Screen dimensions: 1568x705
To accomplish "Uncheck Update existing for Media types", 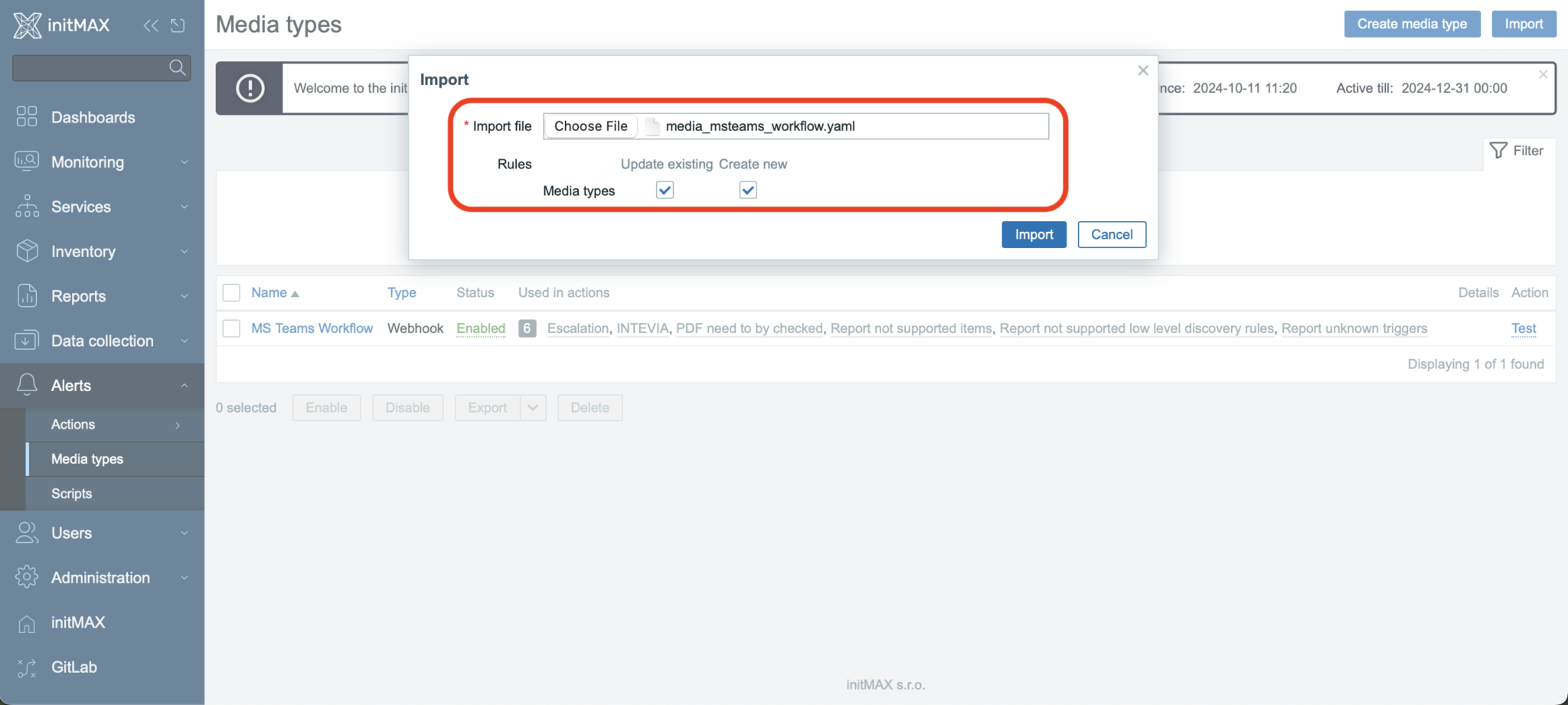I will click(665, 190).
